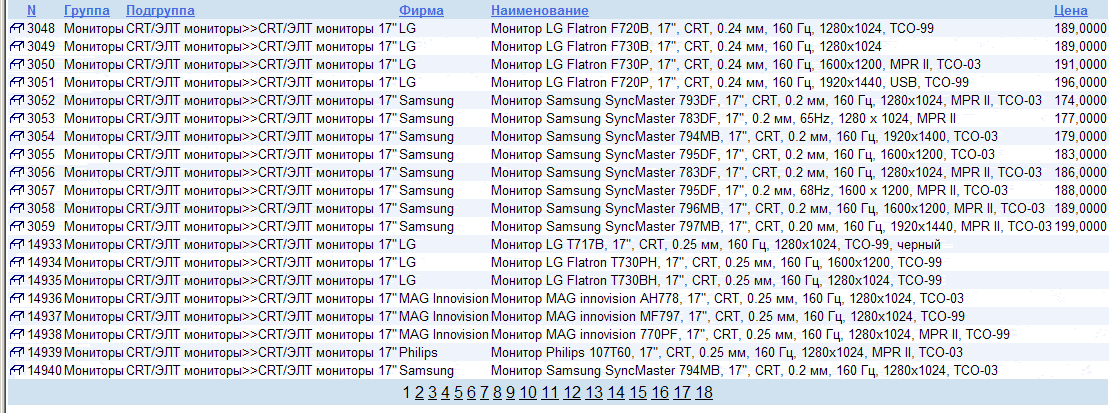Open the icon for item 3053
Screen dimensions: 1109x413
[x=17, y=118]
